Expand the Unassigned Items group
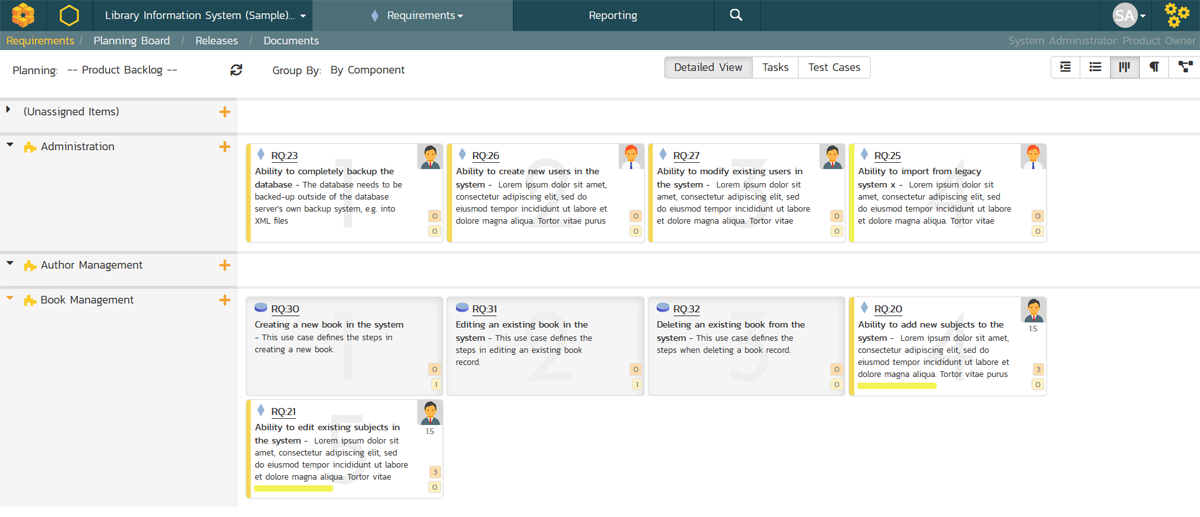Viewport: 1200px width, 517px height. (9, 111)
